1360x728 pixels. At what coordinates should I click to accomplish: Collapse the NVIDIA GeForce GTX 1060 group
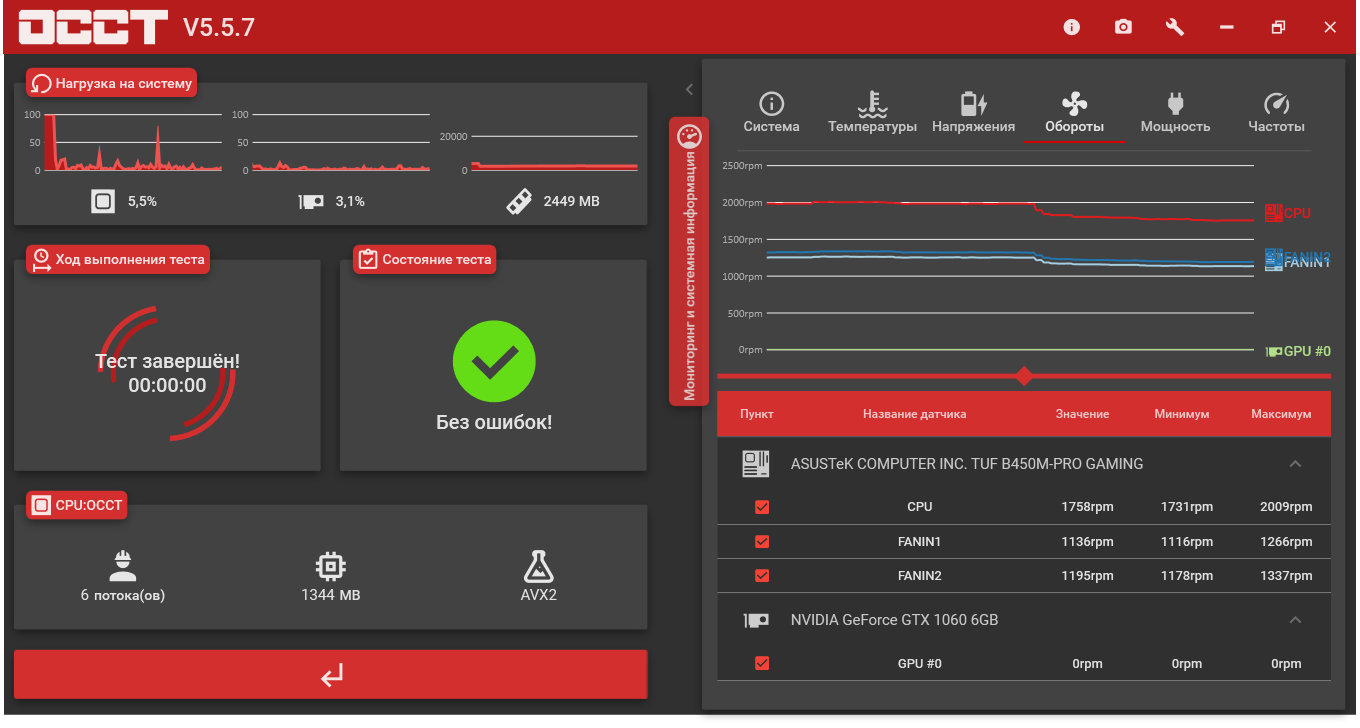pyautogui.click(x=1295, y=620)
